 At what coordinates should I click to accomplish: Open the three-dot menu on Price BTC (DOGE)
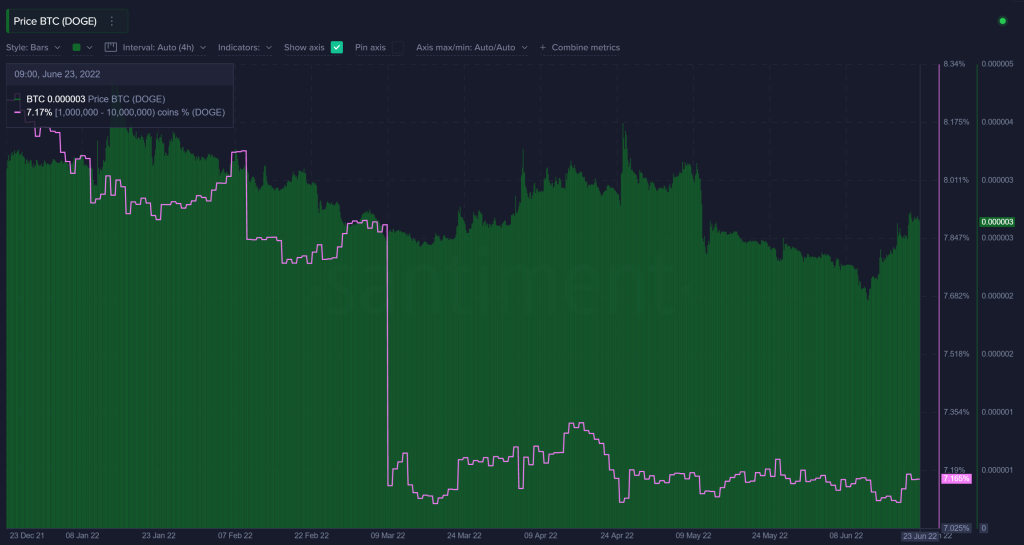point(111,21)
